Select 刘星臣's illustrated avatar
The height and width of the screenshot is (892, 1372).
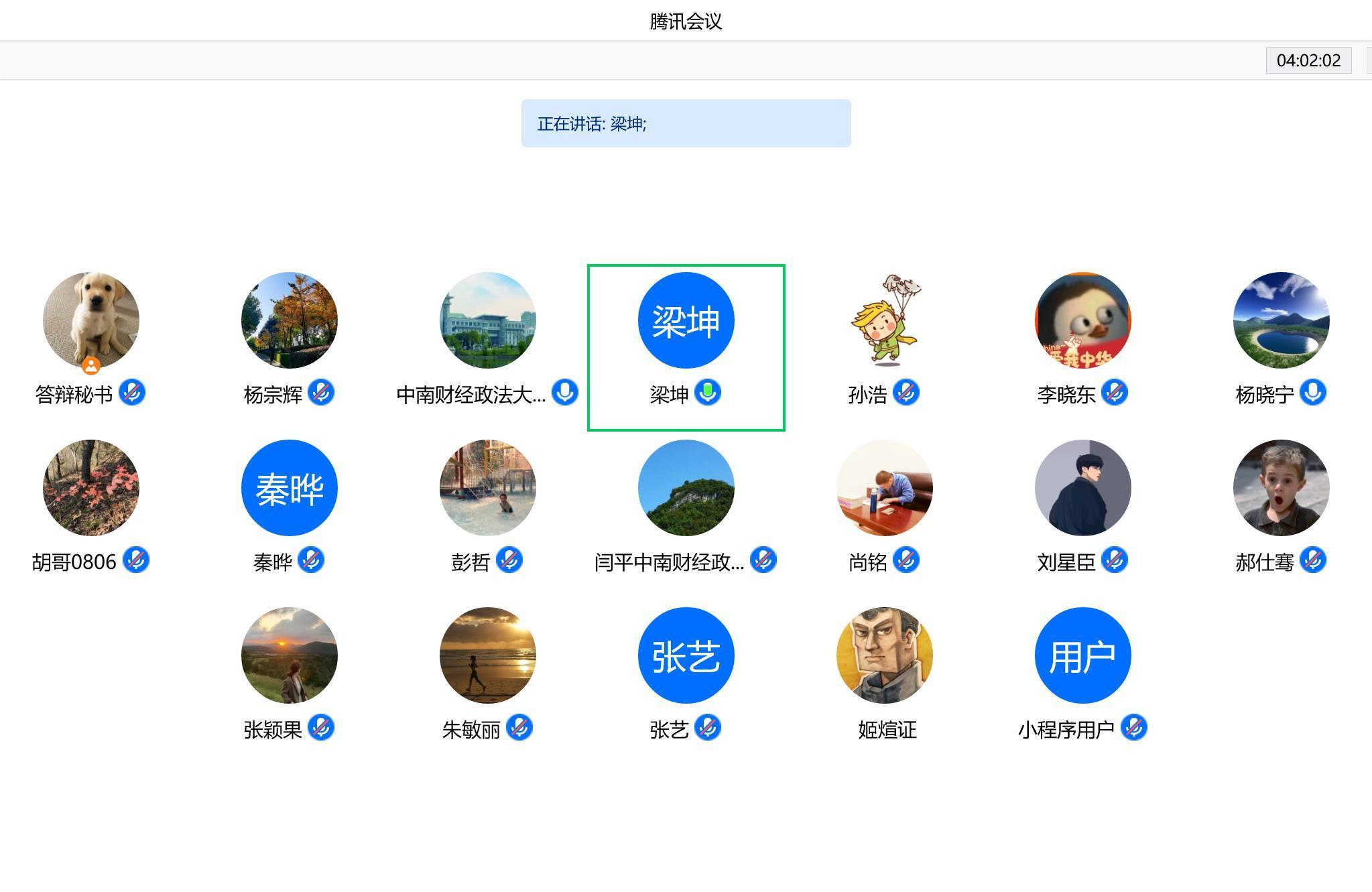[1082, 488]
